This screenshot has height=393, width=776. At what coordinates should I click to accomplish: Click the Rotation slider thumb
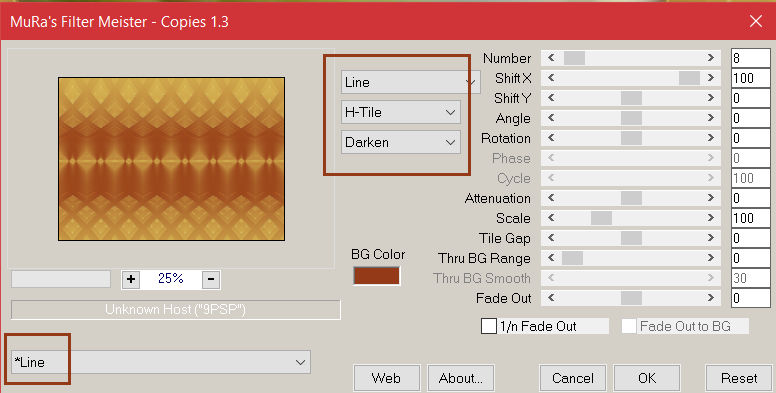[x=631, y=138]
